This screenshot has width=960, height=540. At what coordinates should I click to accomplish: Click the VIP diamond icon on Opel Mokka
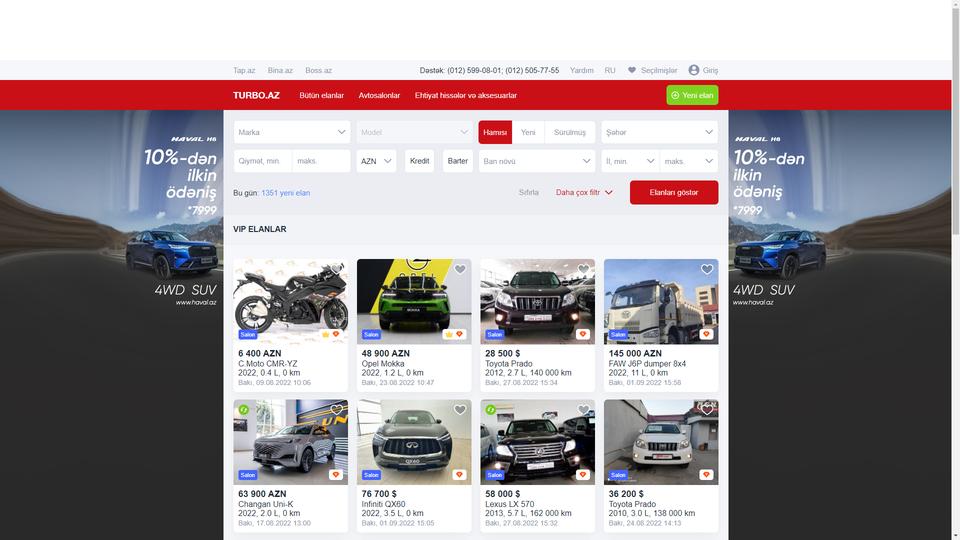pos(459,334)
